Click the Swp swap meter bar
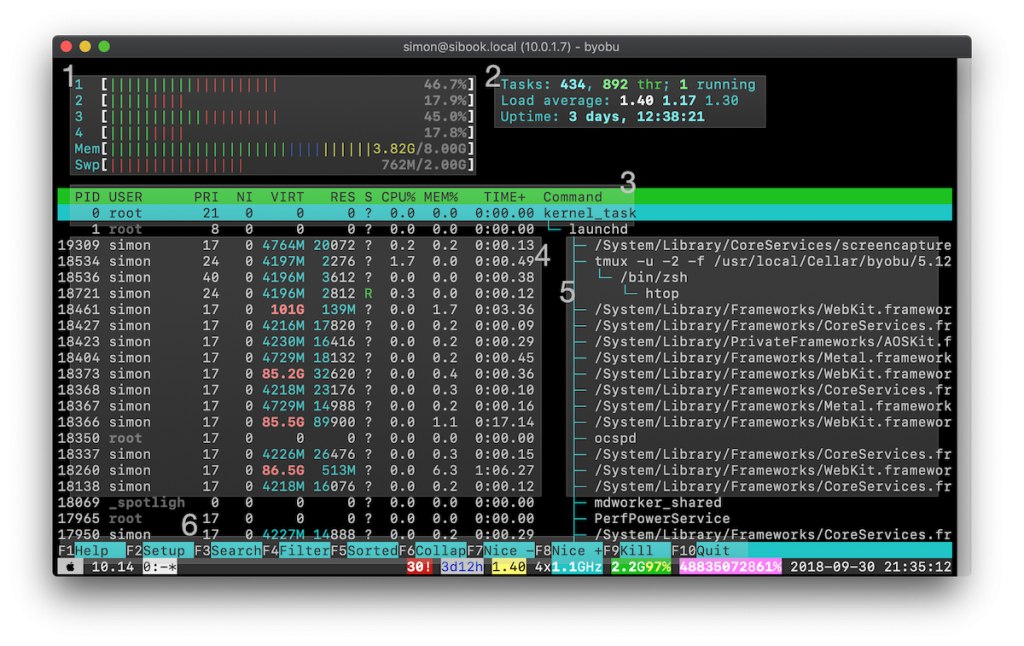 click(274, 165)
